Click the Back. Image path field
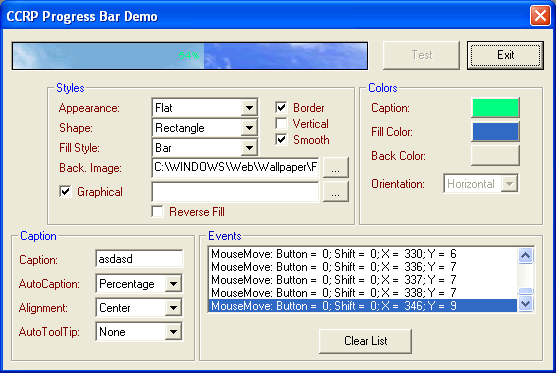 click(x=235, y=167)
